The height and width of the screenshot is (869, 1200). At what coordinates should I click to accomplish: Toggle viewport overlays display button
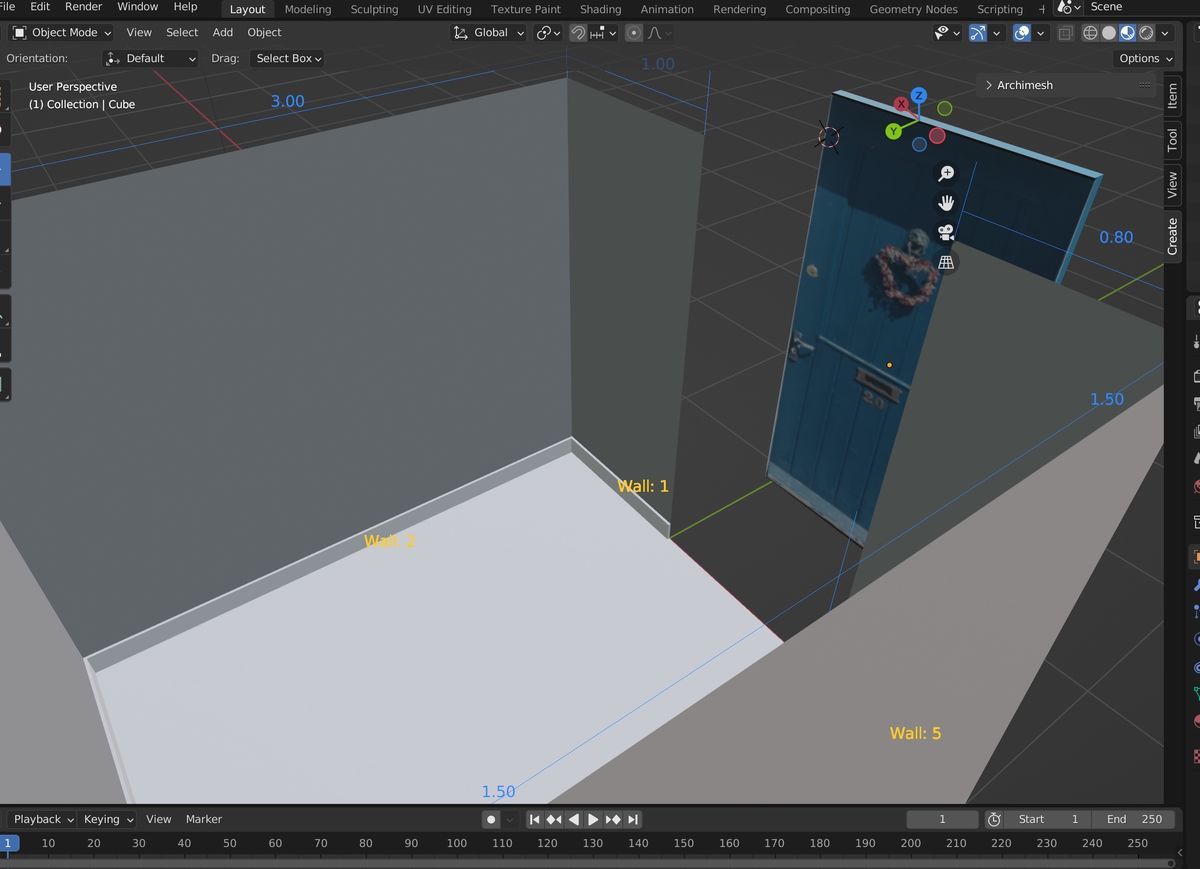tap(1021, 33)
